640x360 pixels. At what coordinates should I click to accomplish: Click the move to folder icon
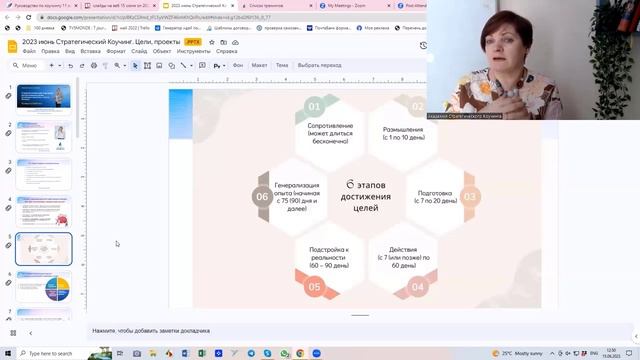click(x=224, y=42)
